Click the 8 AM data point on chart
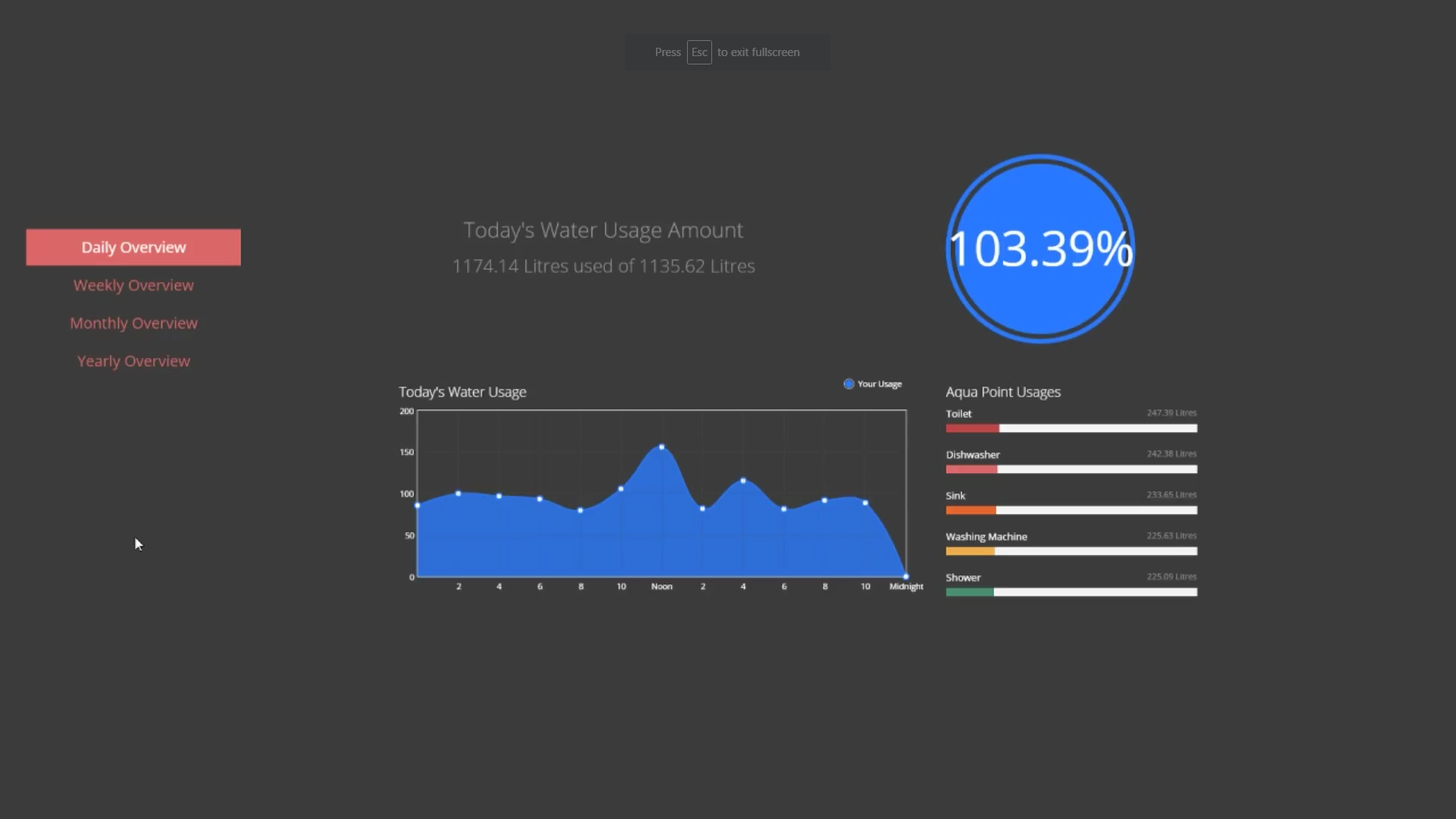The height and width of the screenshot is (819, 1456). [x=581, y=510]
